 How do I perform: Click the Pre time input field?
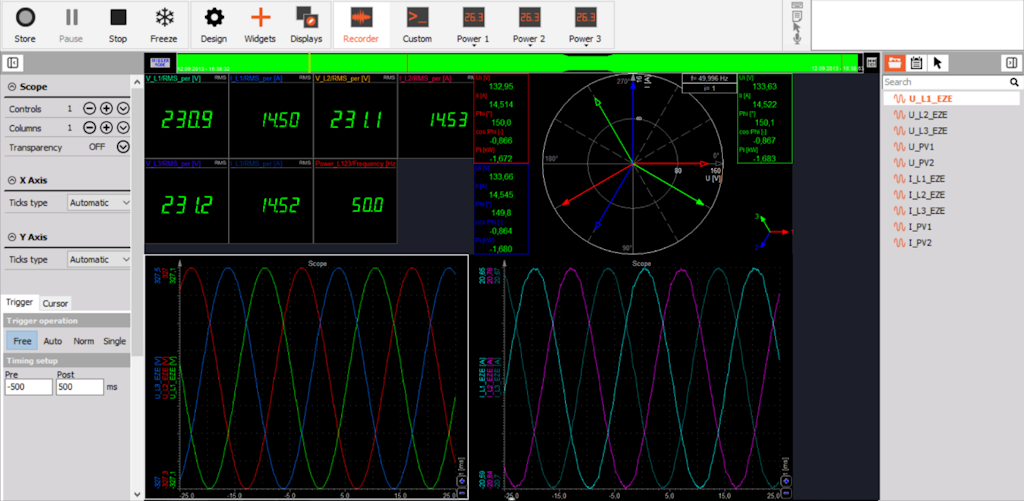pyautogui.click(x=28, y=387)
